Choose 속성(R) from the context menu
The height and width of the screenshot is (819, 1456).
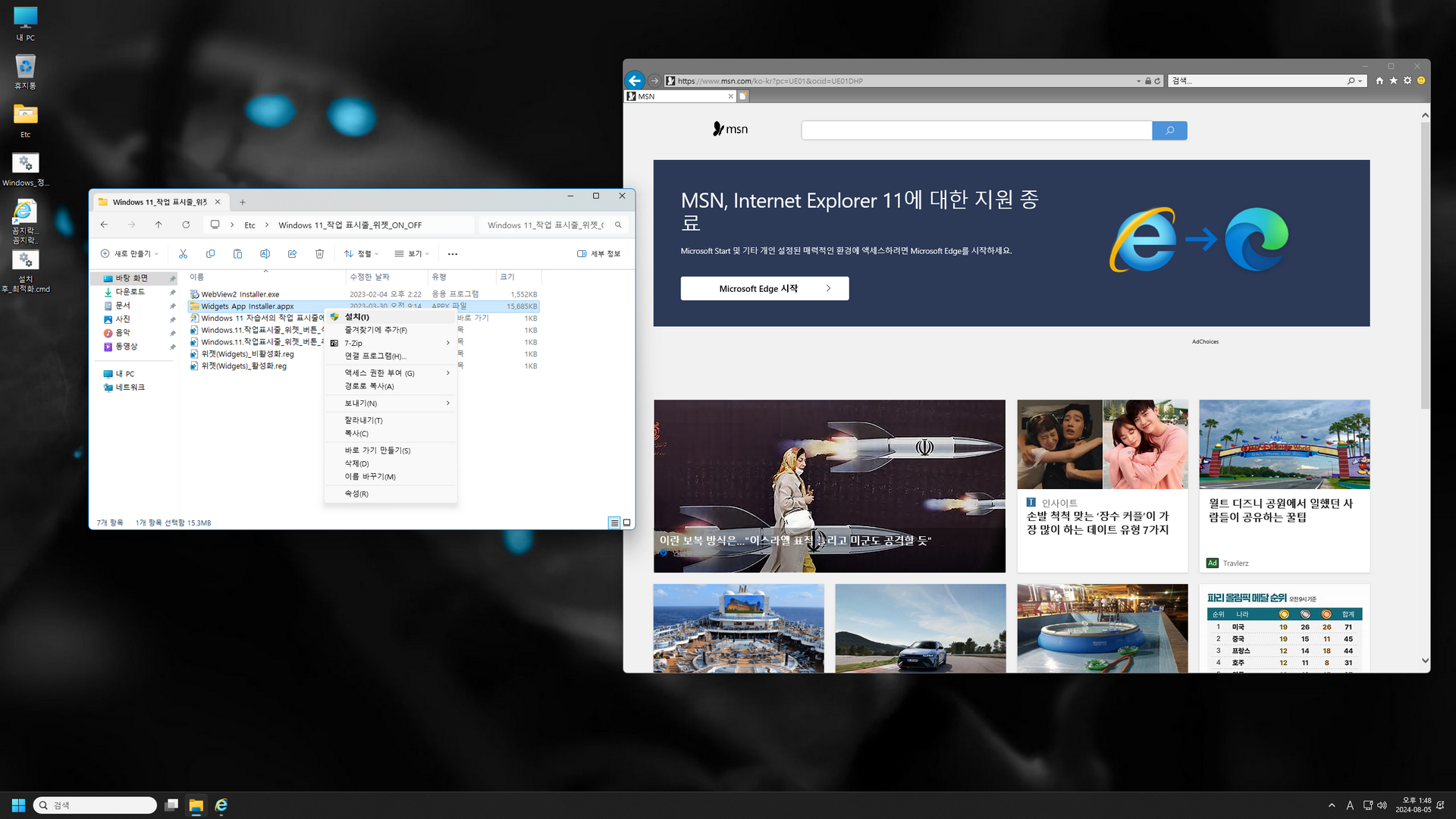356,494
